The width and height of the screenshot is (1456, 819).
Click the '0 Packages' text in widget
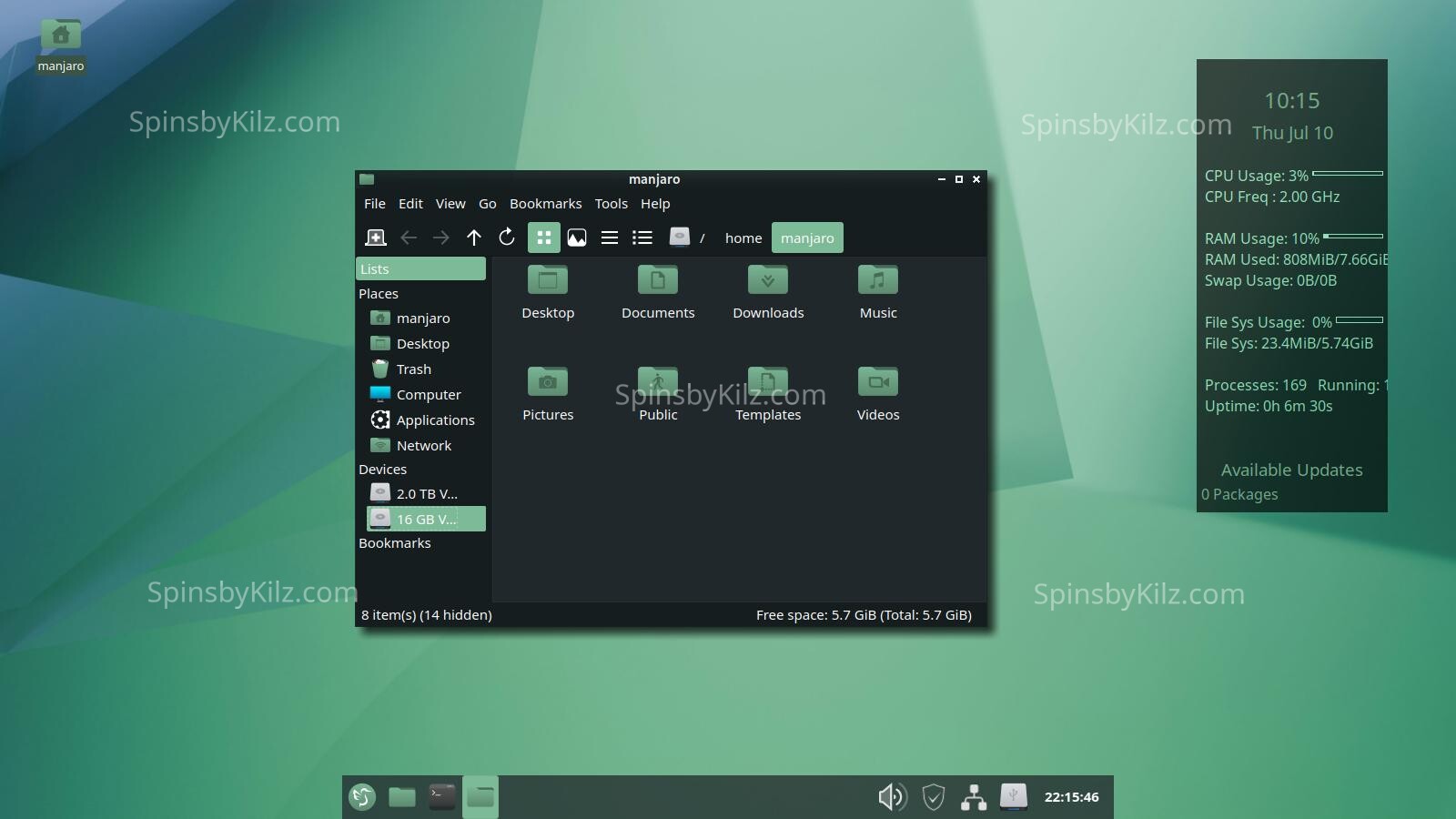(x=1239, y=494)
